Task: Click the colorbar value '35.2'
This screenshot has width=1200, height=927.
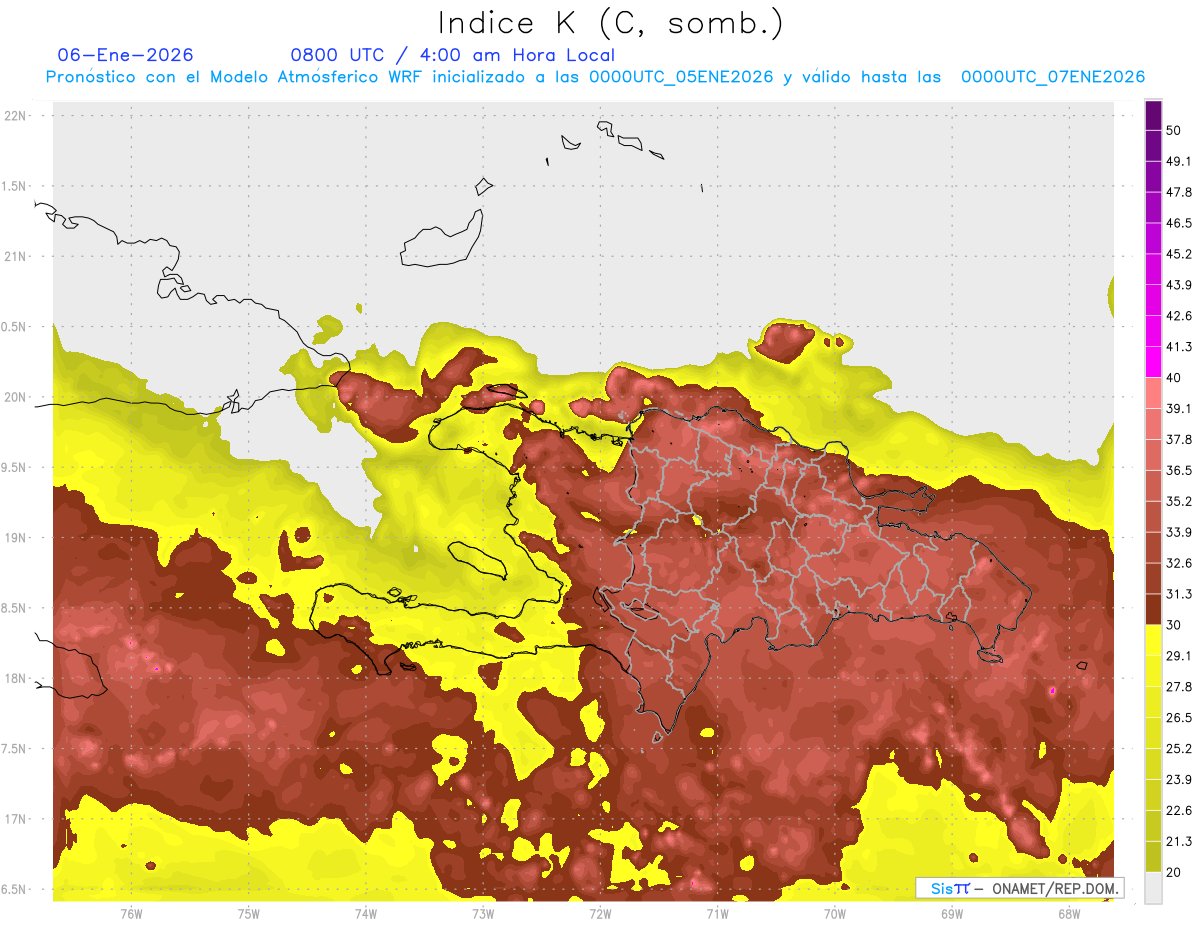Action: point(1179,501)
